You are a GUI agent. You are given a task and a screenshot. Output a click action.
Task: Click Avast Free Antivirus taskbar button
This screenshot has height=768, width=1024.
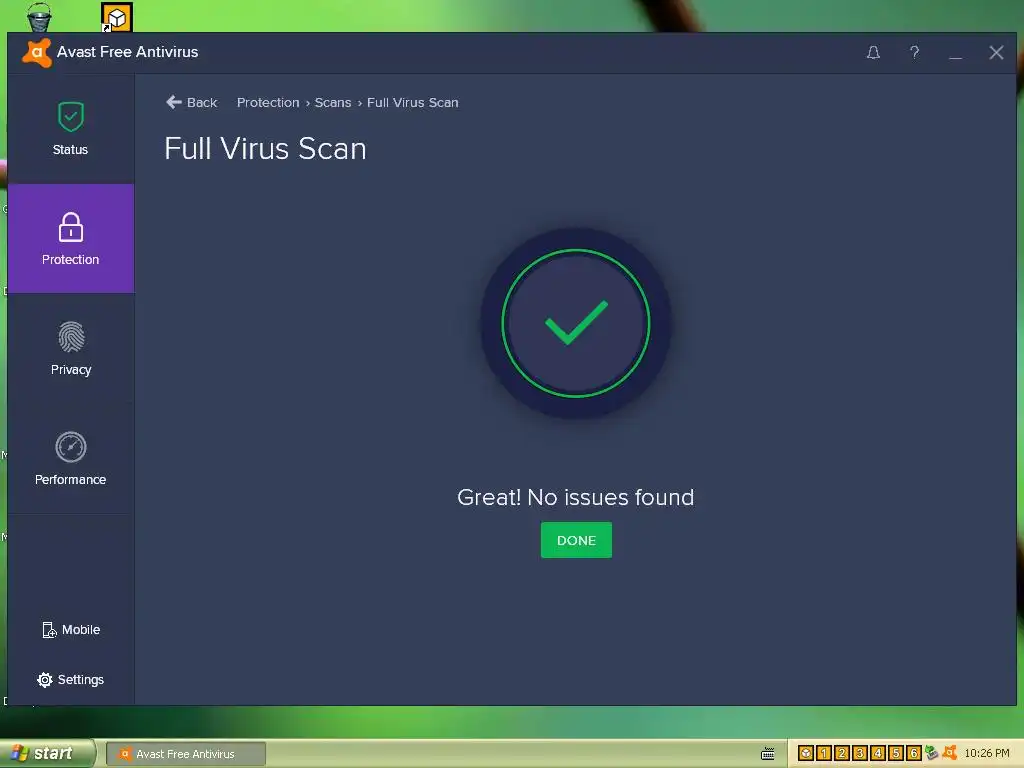(x=185, y=754)
